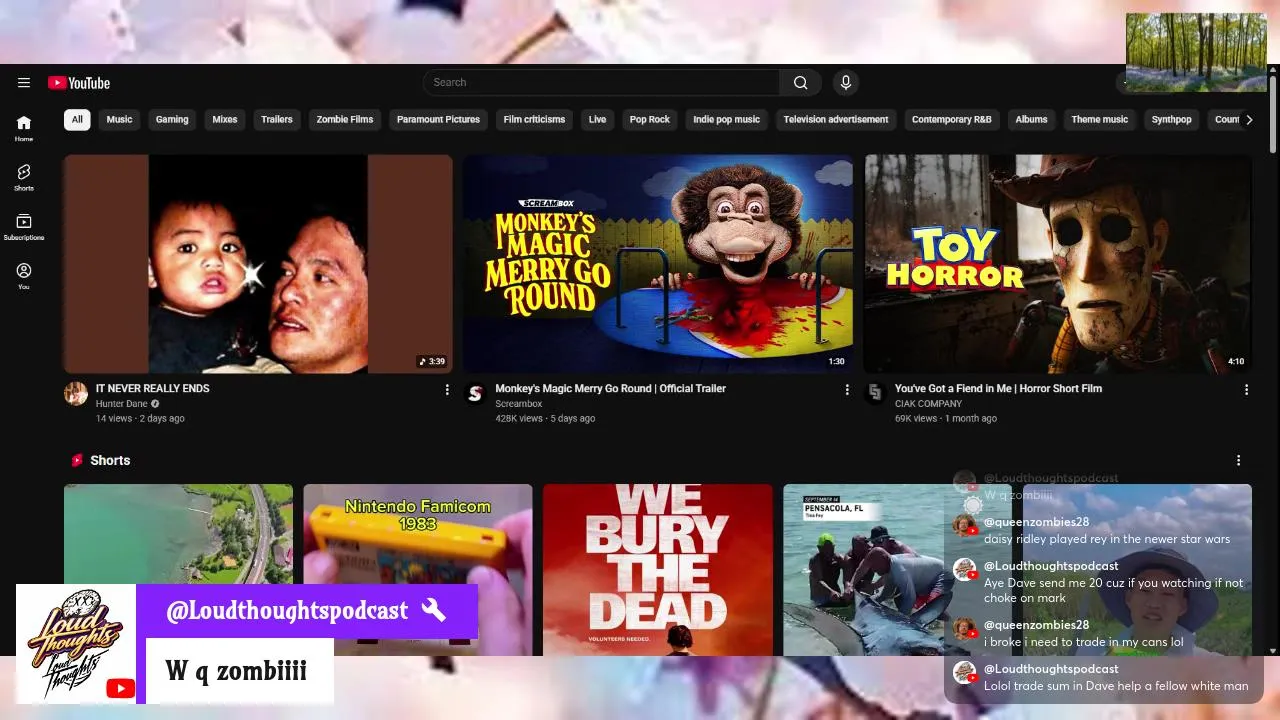Click the IT NEVER REALLY ENDS title
Image resolution: width=1280 pixels, height=720 pixels.
coord(153,388)
